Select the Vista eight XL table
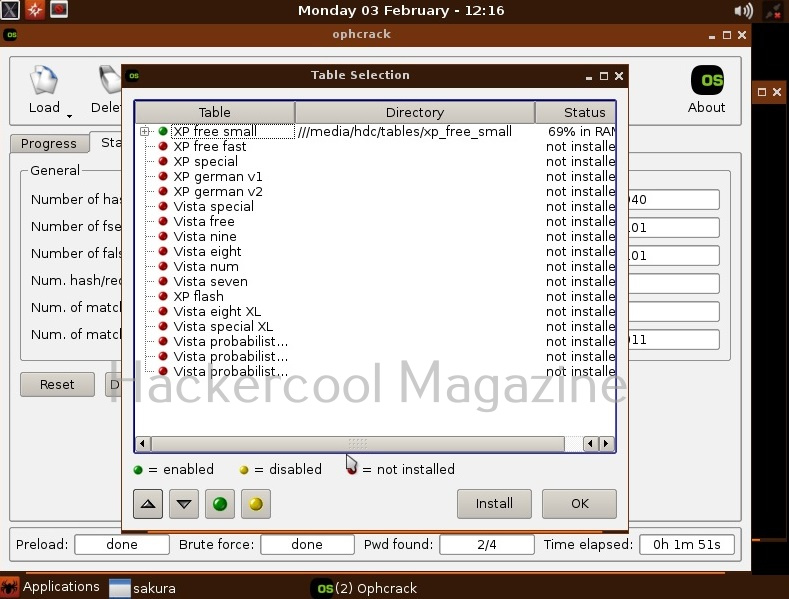This screenshot has width=789, height=599. click(217, 312)
